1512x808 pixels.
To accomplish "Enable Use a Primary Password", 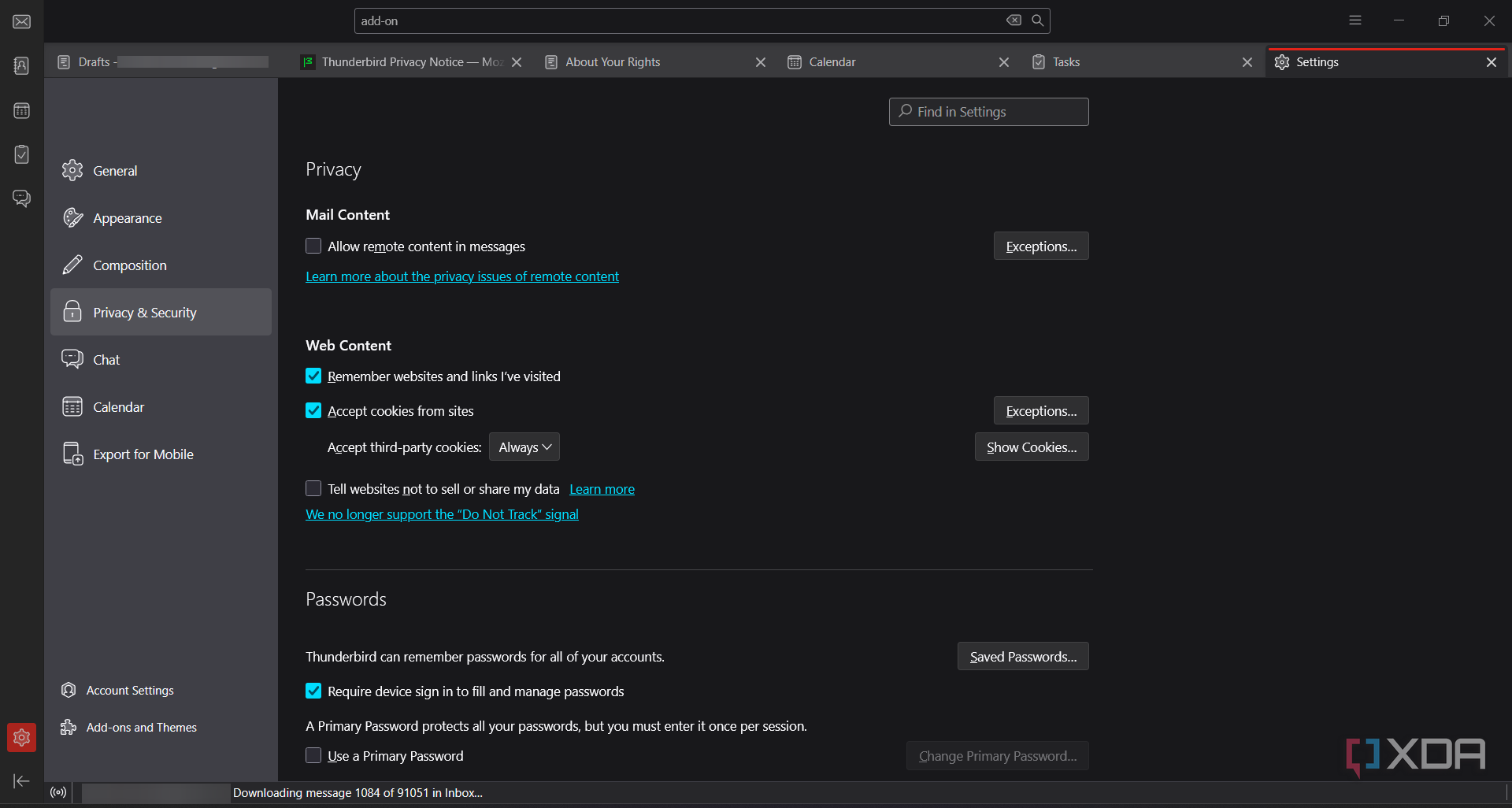I will [x=313, y=755].
